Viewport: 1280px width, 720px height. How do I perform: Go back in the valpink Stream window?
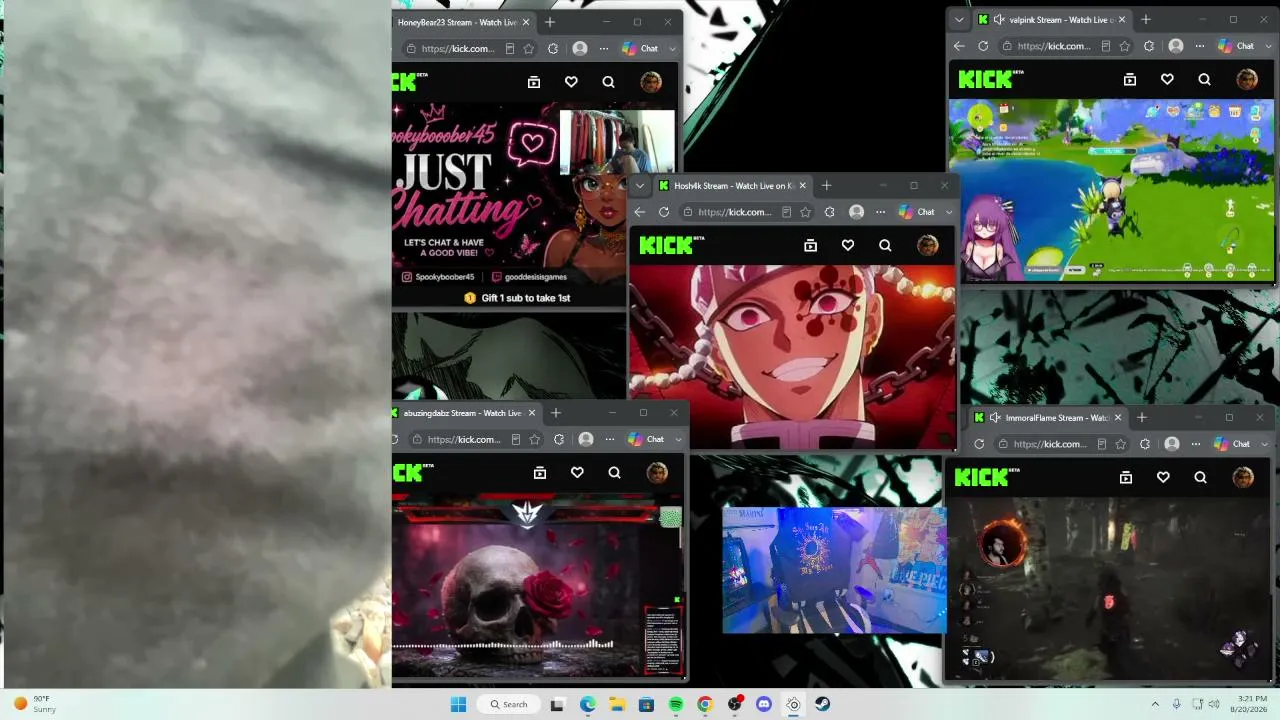959,46
